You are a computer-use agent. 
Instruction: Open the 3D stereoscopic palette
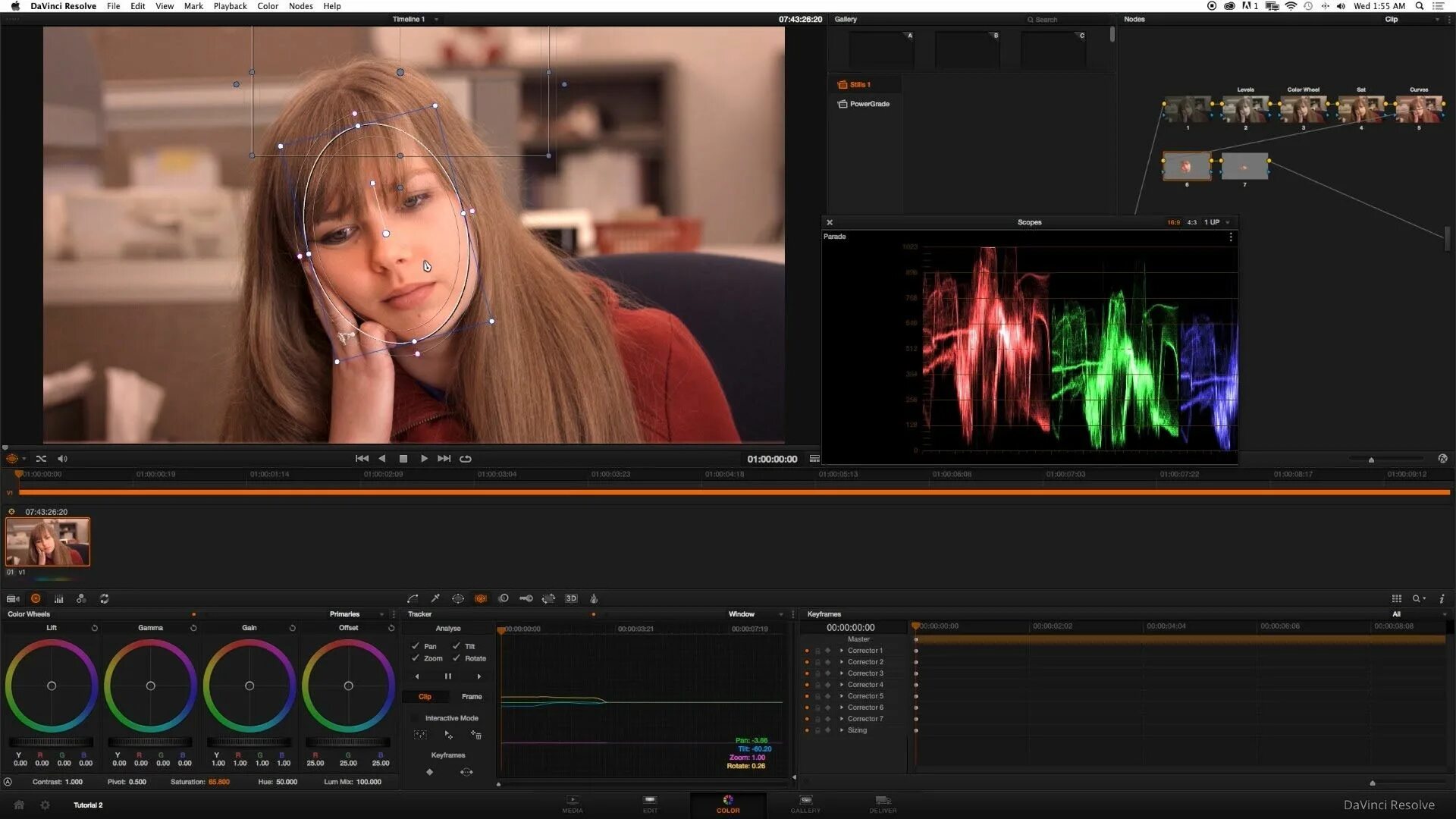pos(571,598)
